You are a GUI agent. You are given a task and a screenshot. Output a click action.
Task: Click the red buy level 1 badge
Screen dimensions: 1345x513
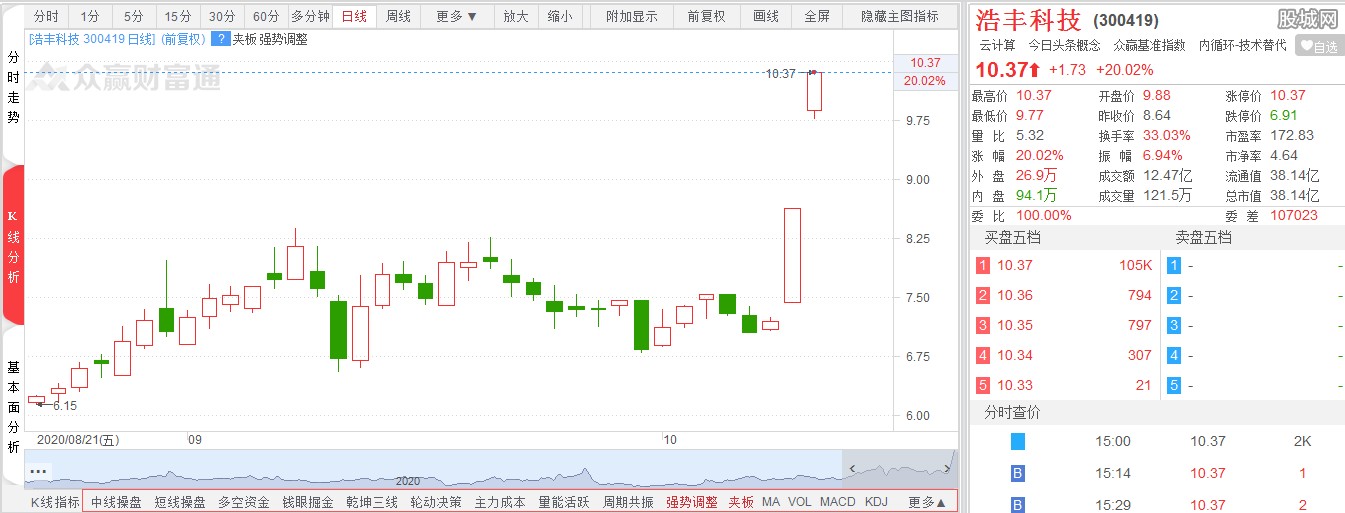click(983, 265)
